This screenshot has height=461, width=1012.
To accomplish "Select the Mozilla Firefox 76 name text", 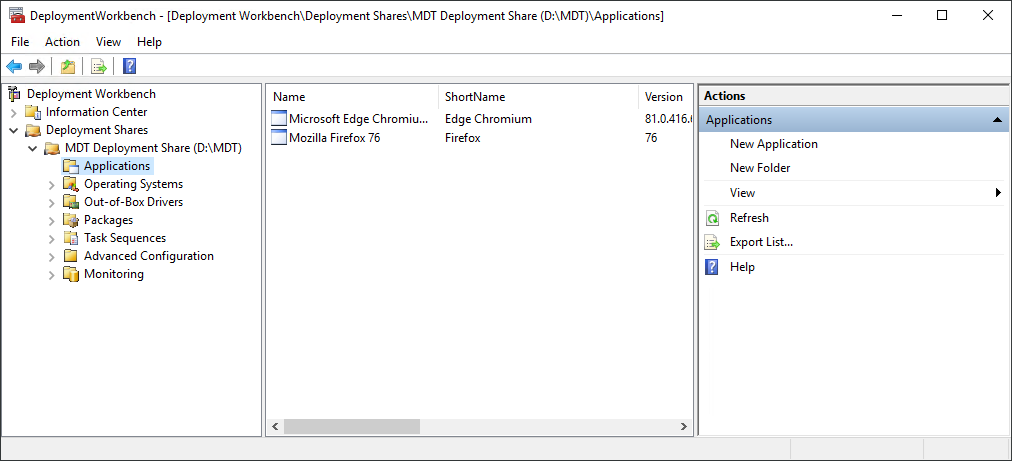I will pyautogui.click(x=334, y=138).
